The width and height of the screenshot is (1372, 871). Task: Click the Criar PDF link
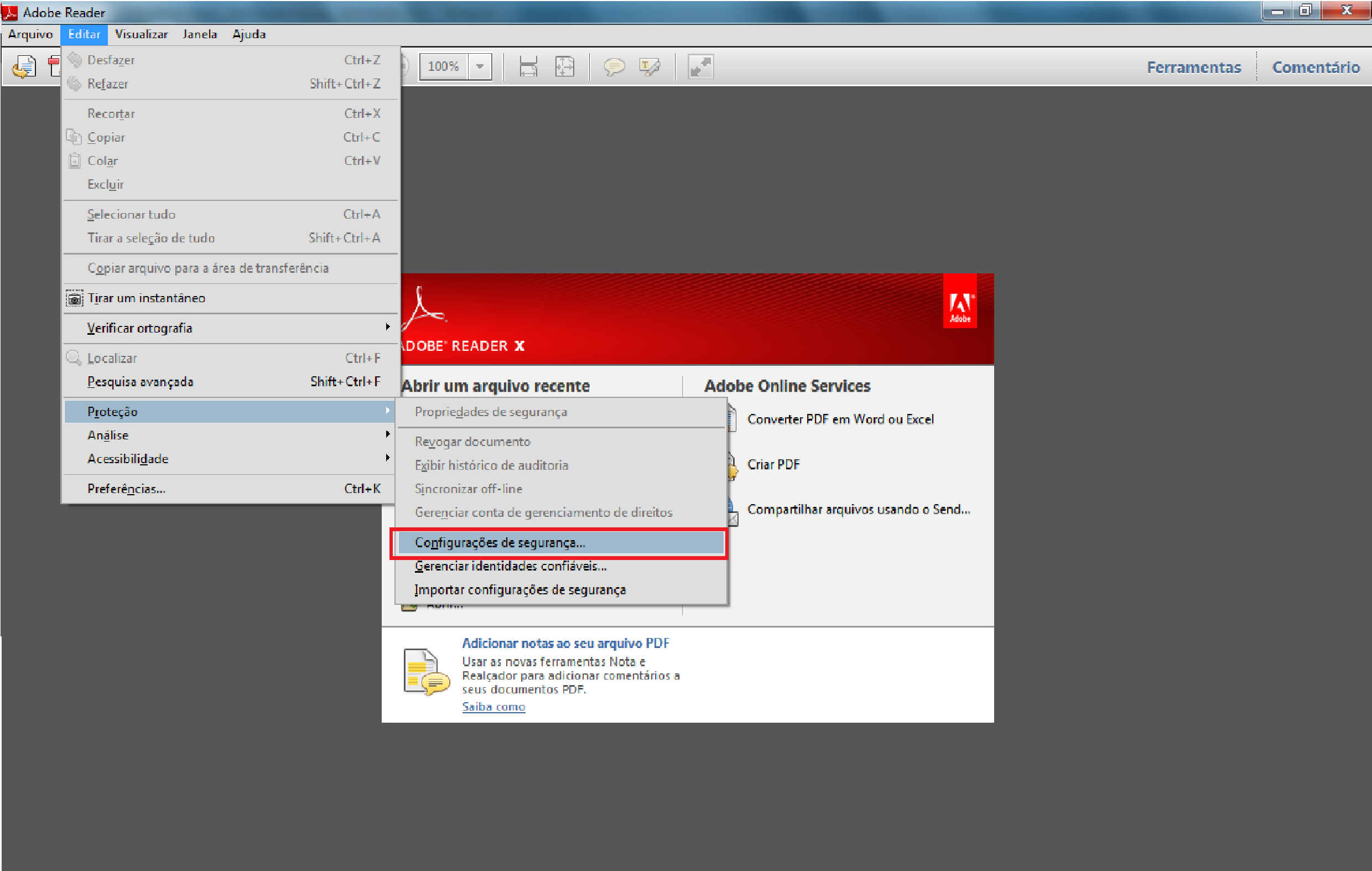773,465
